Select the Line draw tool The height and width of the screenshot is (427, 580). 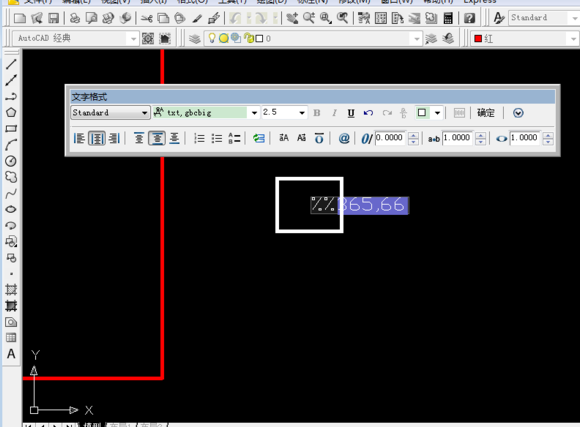11,64
